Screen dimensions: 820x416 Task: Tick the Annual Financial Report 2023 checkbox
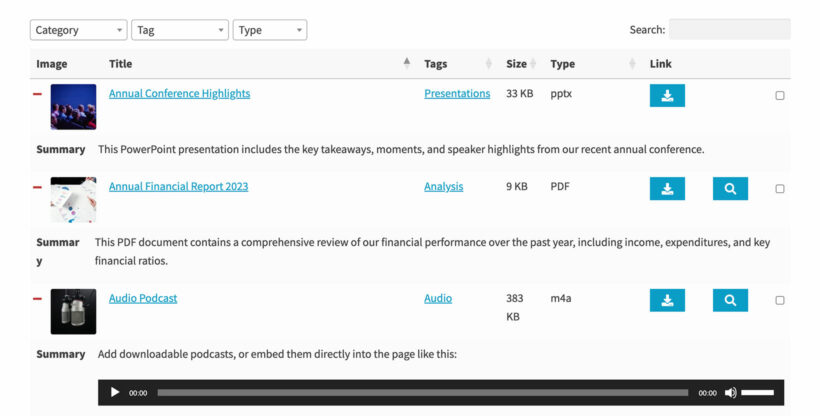780,188
